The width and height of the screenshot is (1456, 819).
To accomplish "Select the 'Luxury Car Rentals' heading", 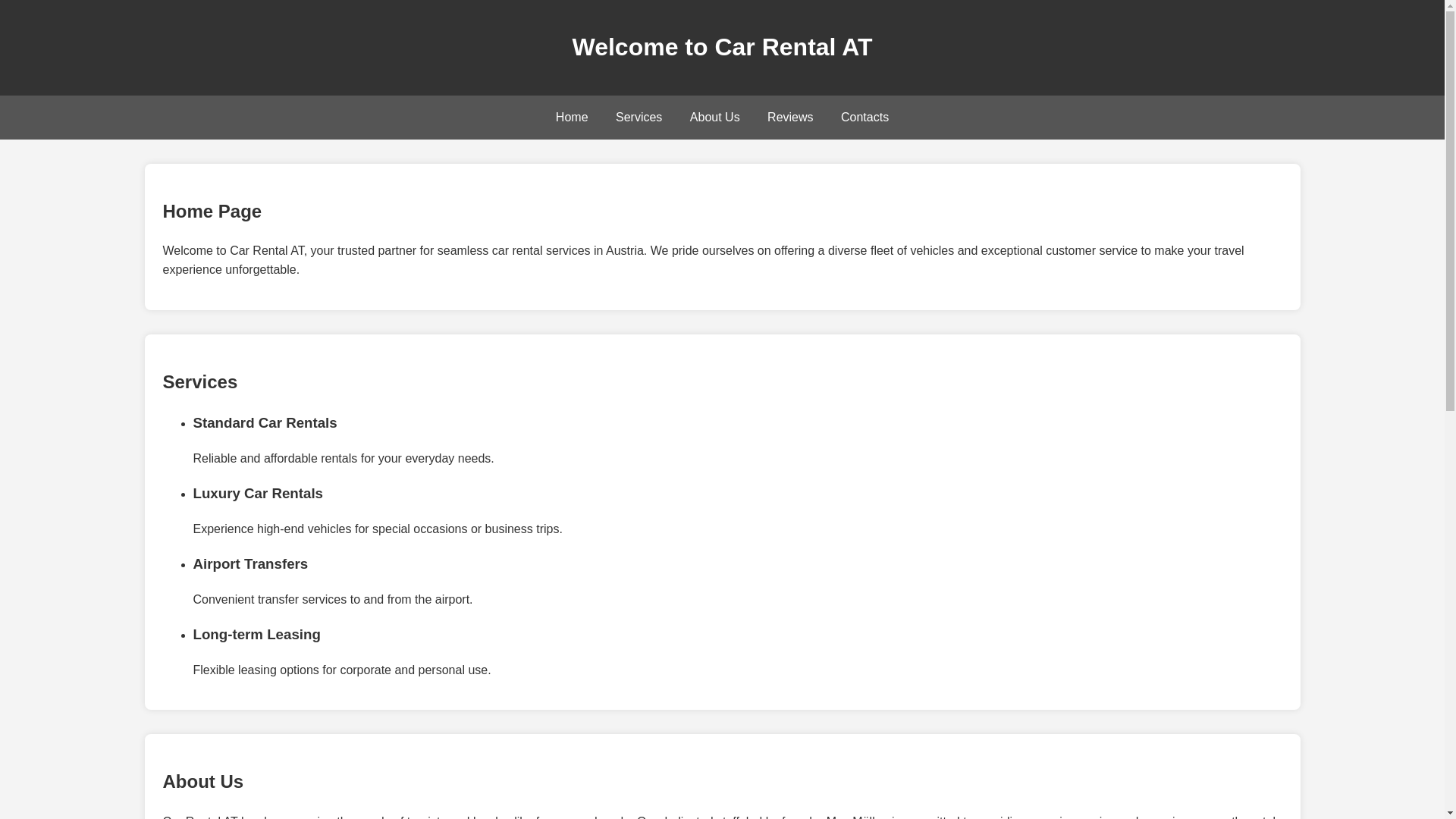I will tap(258, 494).
